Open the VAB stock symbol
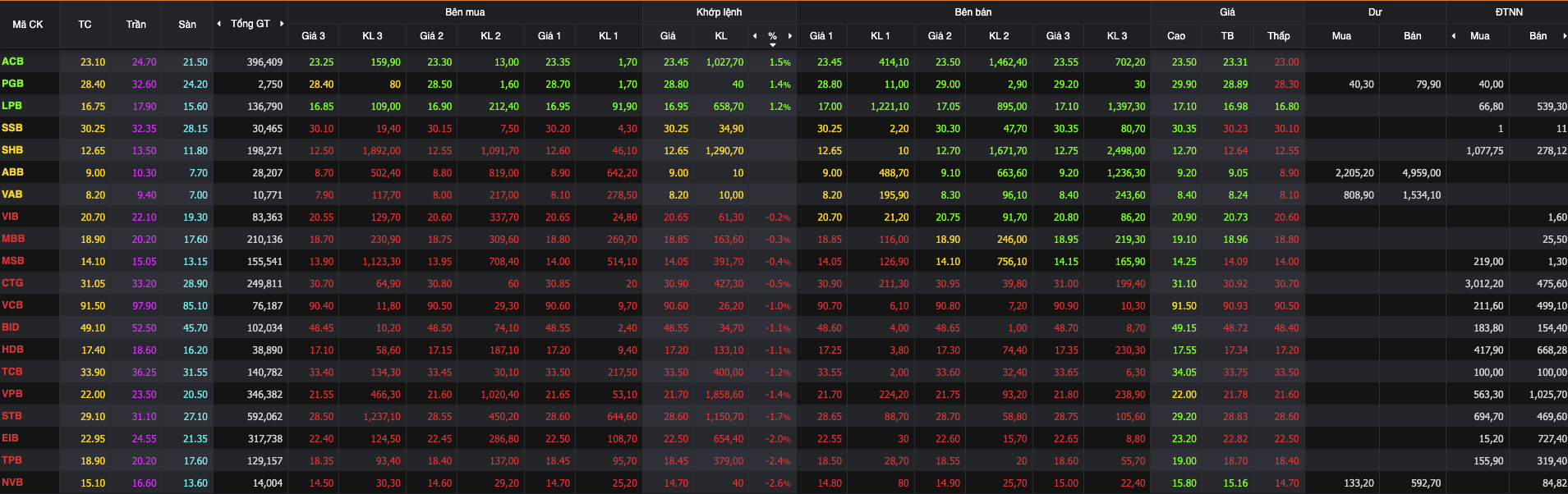The height and width of the screenshot is (494, 1568). click(x=12, y=194)
